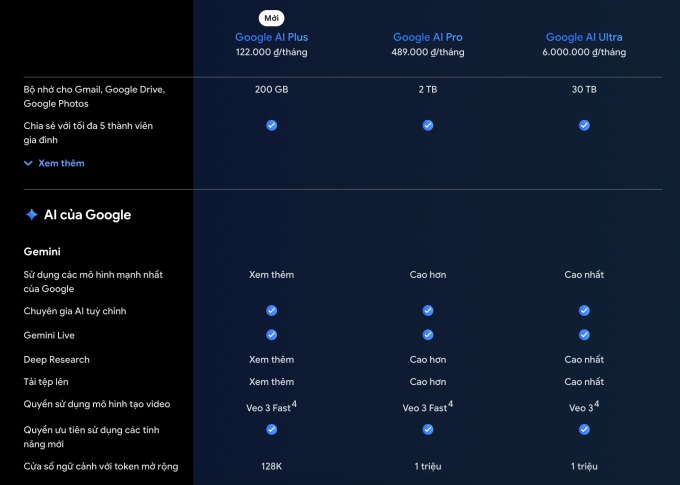The height and width of the screenshot is (485, 680).
Task: Click the sparkle icon beside AI của Google
Action: [x=31, y=214]
